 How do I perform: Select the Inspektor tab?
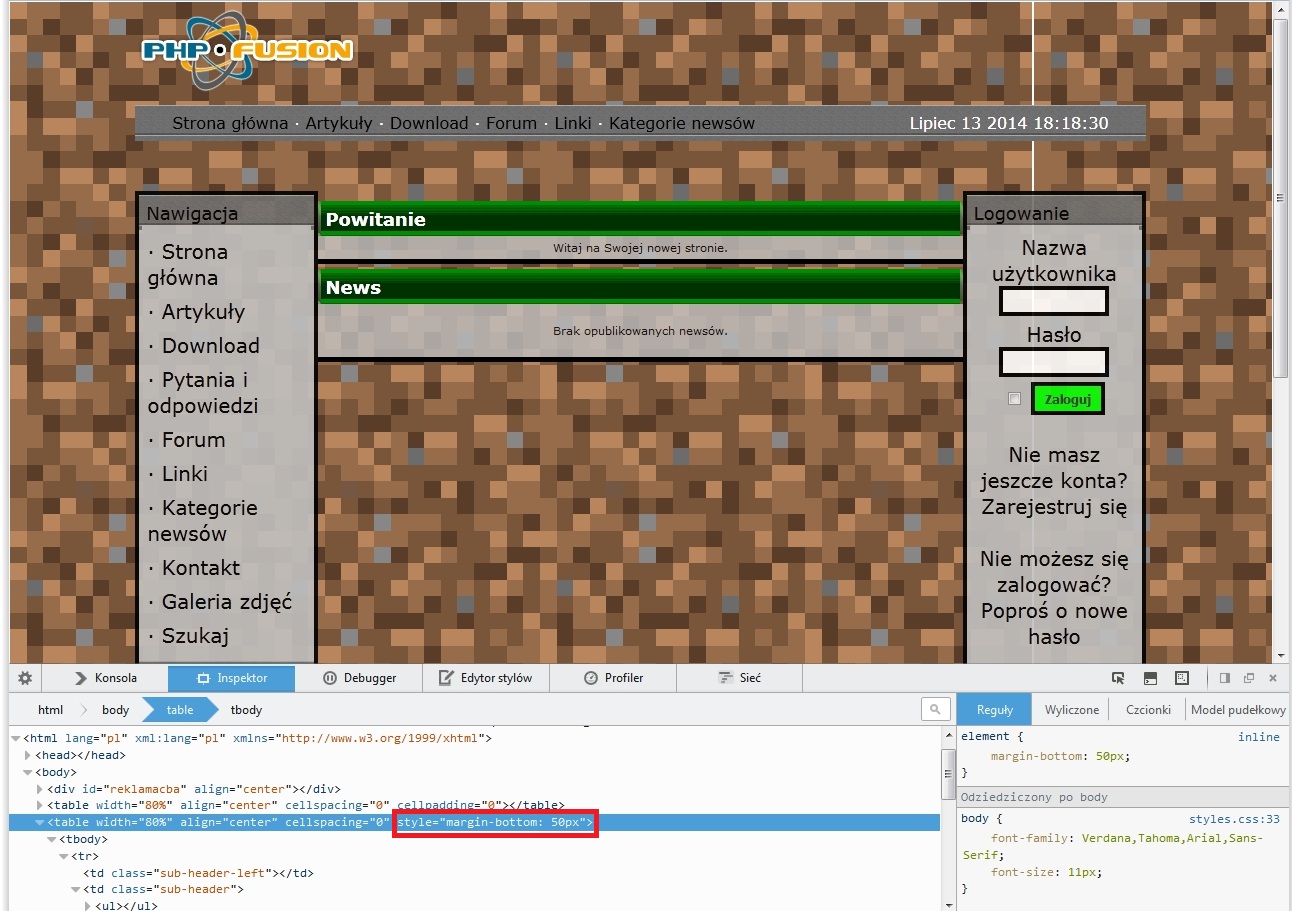click(232, 678)
